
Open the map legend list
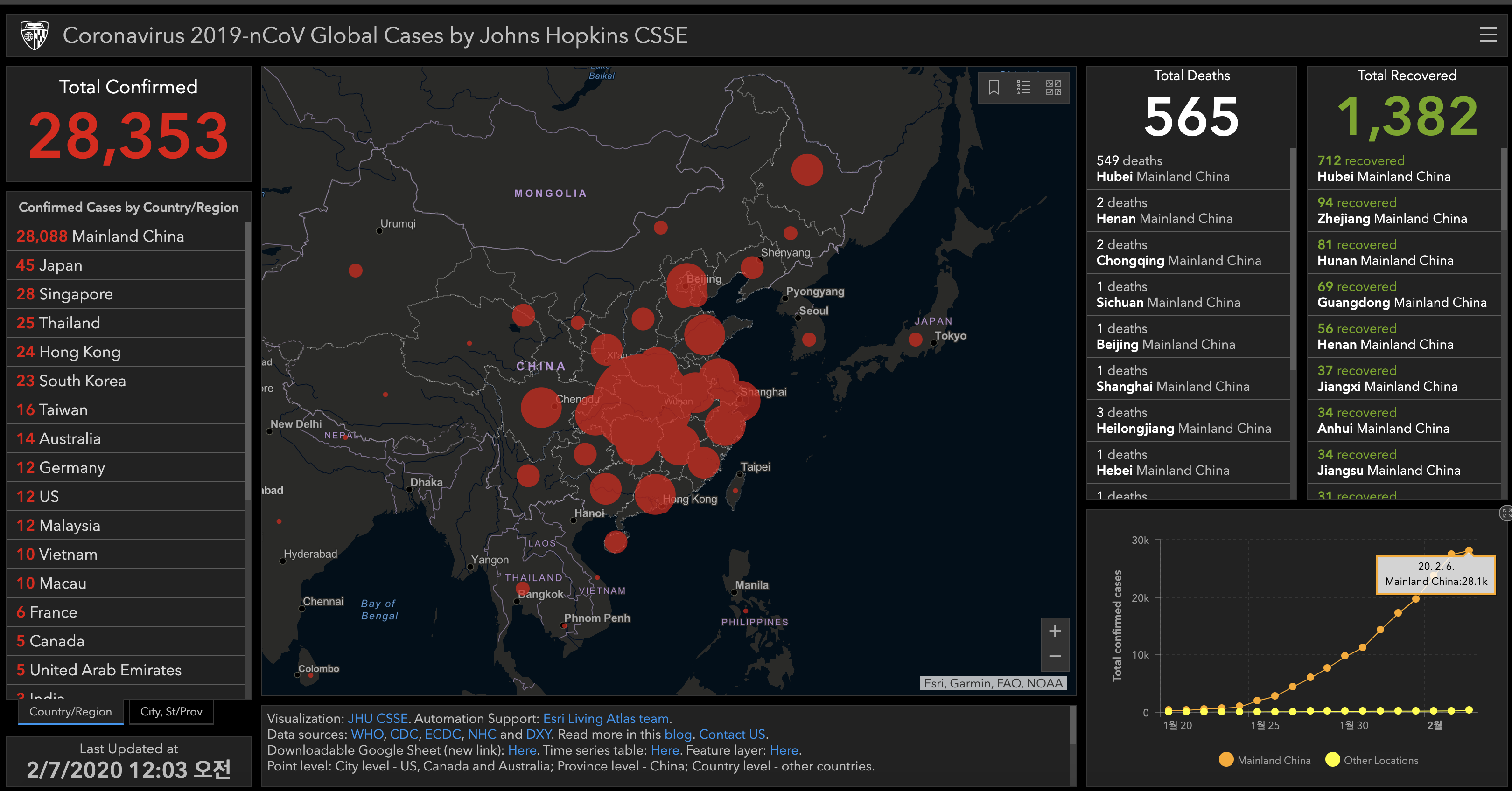(1024, 87)
